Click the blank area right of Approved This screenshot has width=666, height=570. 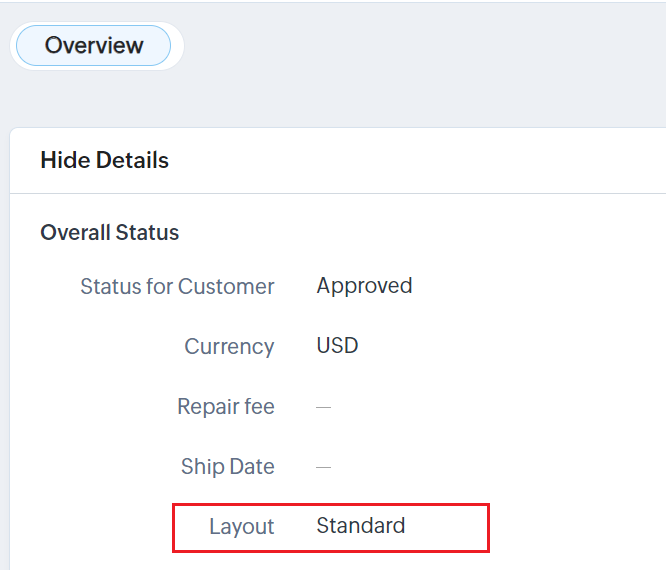tap(540, 286)
